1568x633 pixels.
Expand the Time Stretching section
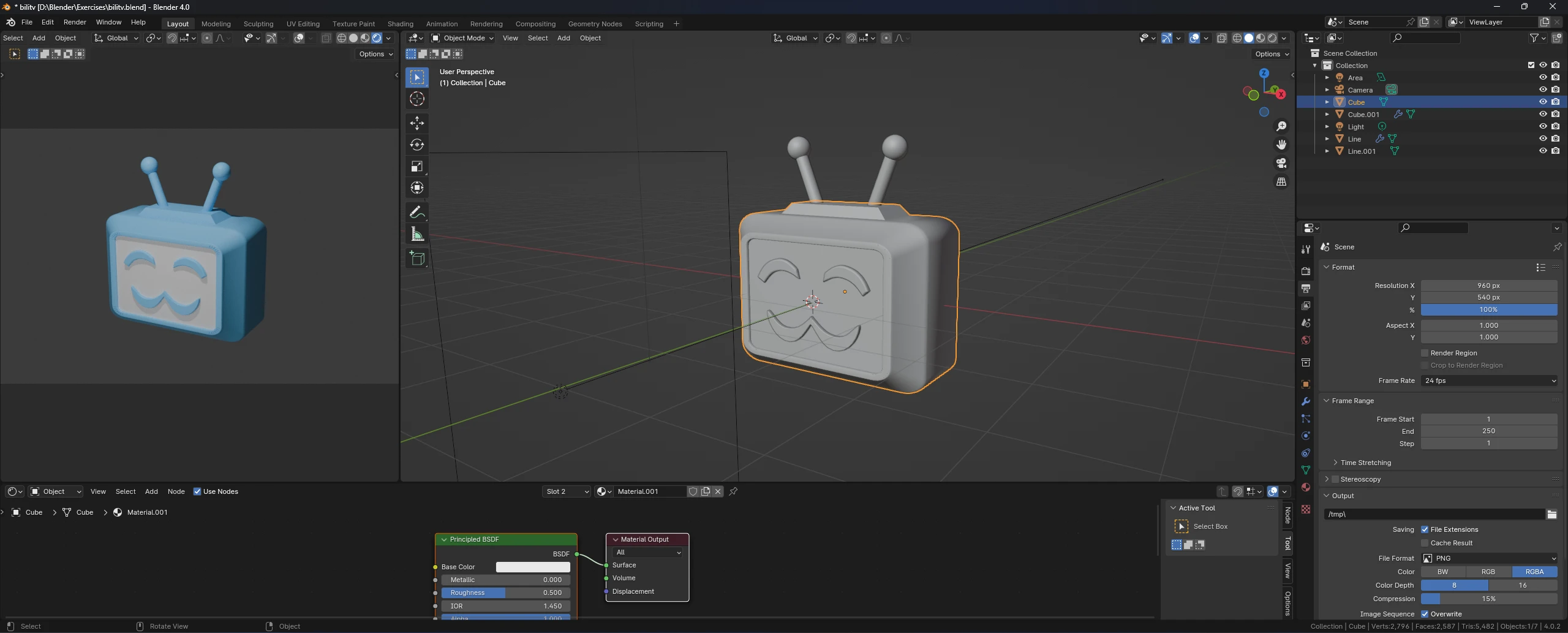pyautogui.click(x=1365, y=463)
